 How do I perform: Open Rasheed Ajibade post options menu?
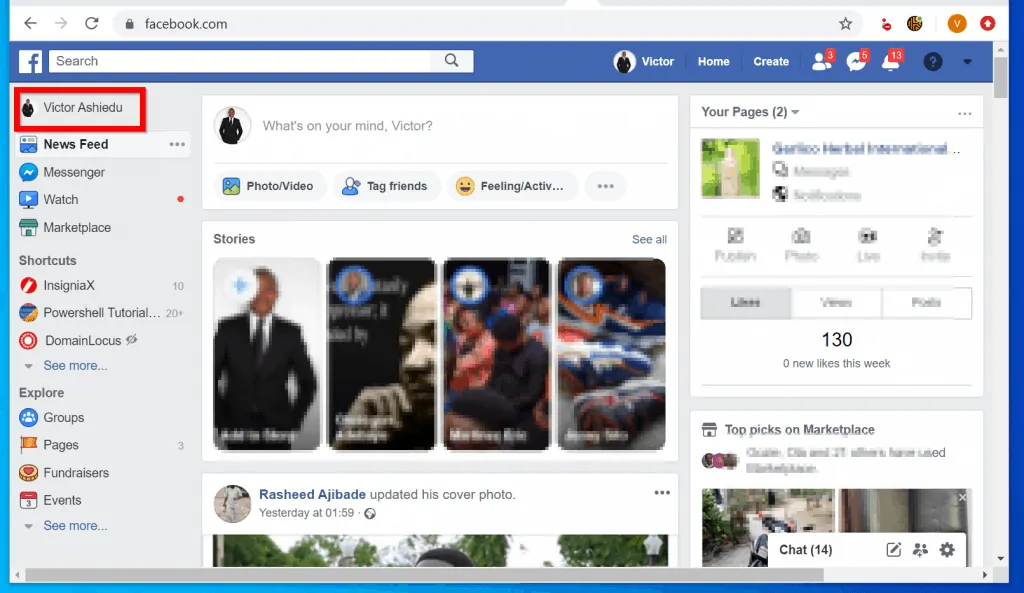pyautogui.click(x=662, y=493)
